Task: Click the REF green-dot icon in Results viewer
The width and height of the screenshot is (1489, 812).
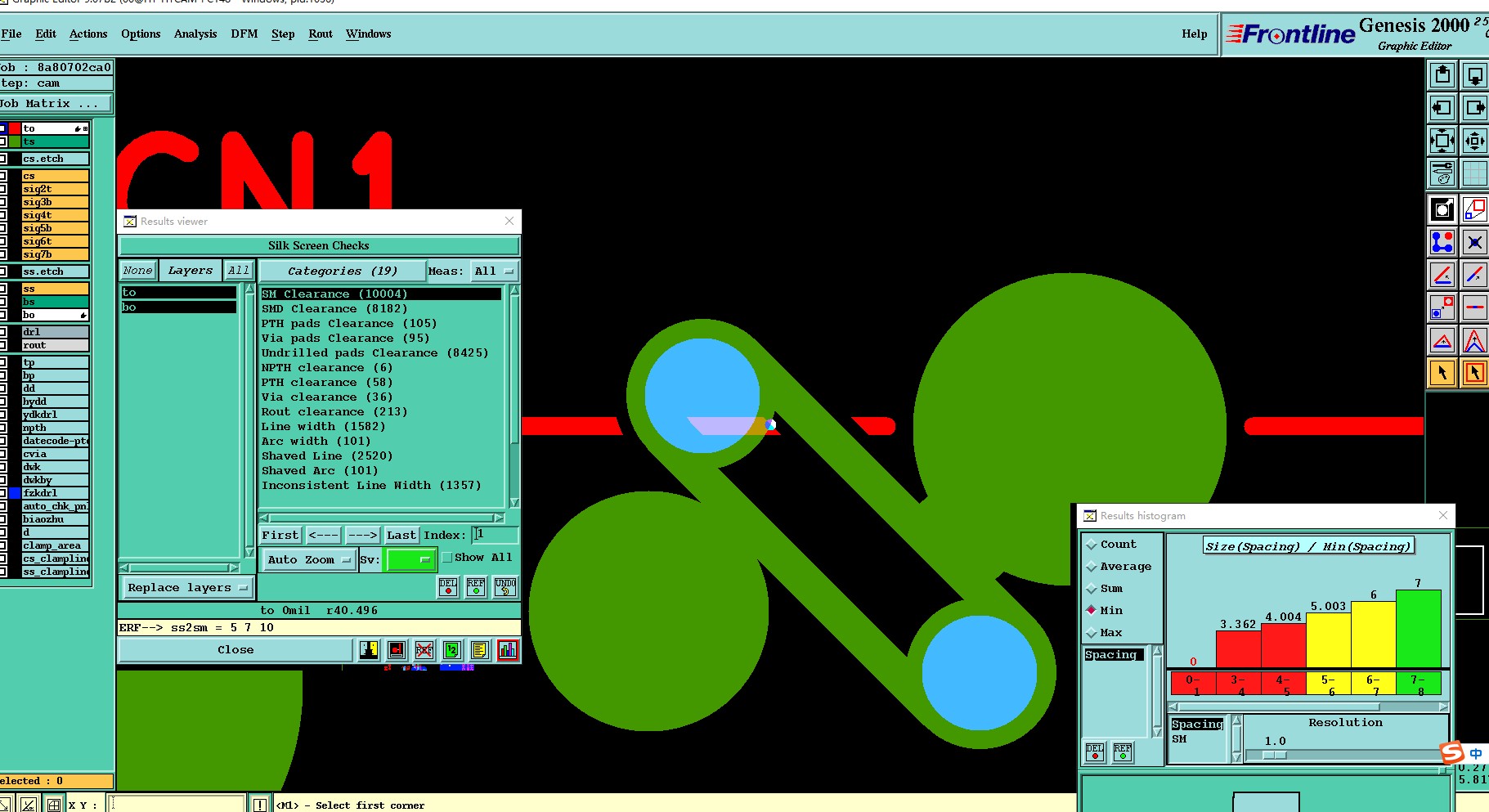Action: [x=476, y=587]
